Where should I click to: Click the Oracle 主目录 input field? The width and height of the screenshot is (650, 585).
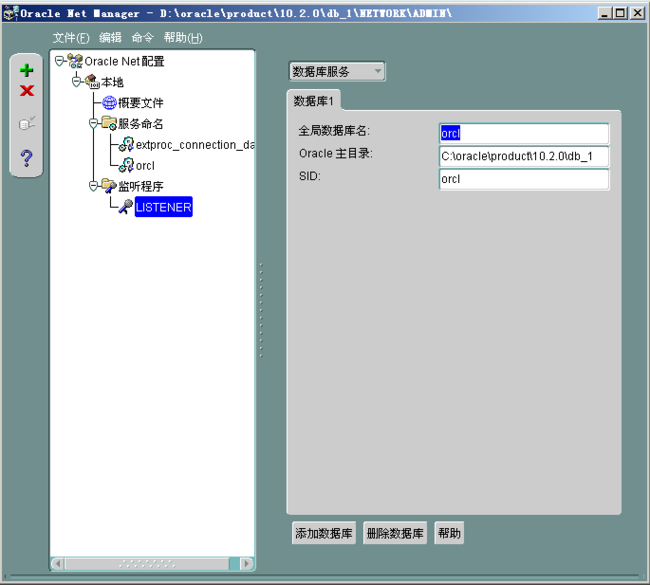click(524, 156)
